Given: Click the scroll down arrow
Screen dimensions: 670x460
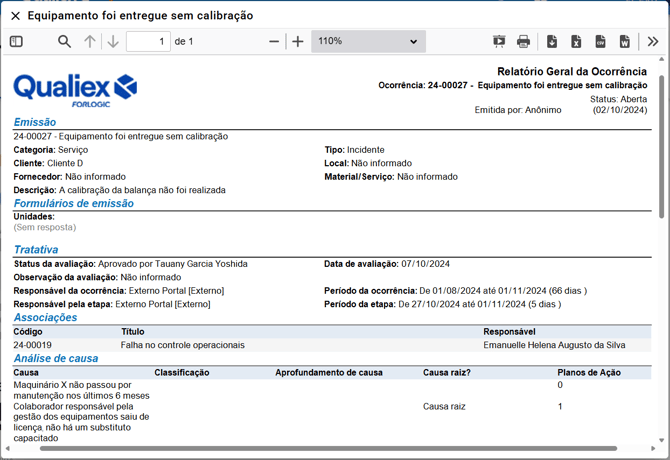Looking at the screenshot, I should click(x=662, y=440).
